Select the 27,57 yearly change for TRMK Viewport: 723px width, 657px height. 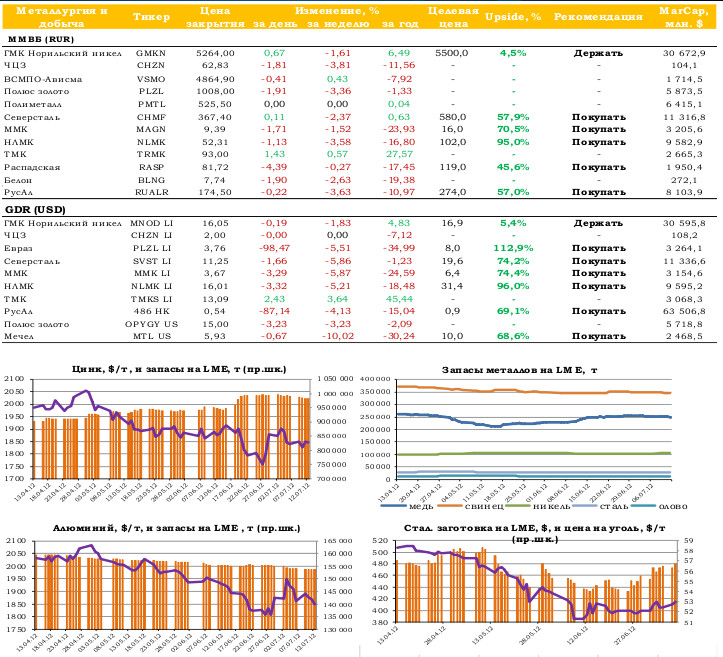(399, 154)
